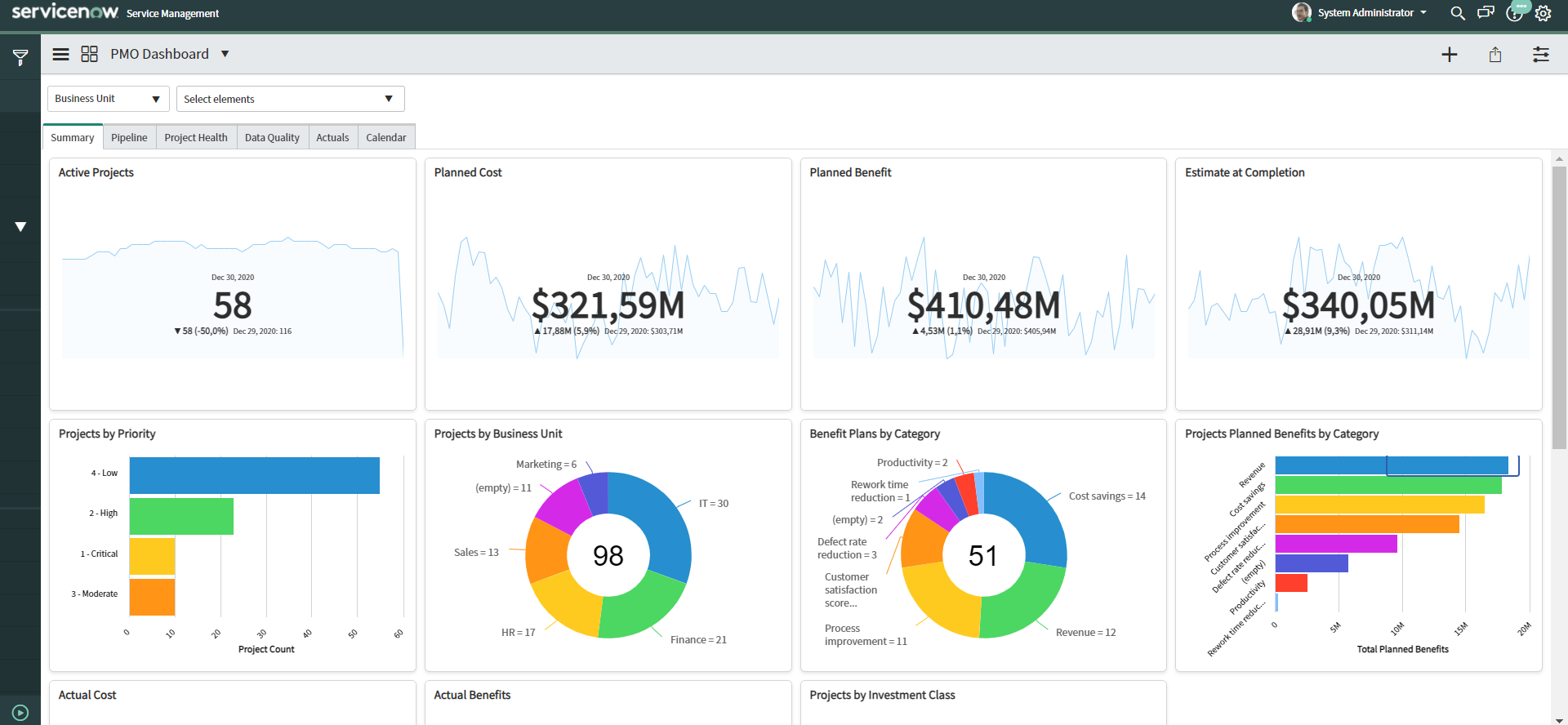Click the IT = 30 donut label
This screenshot has height=725, width=1568.
pos(714,504)
